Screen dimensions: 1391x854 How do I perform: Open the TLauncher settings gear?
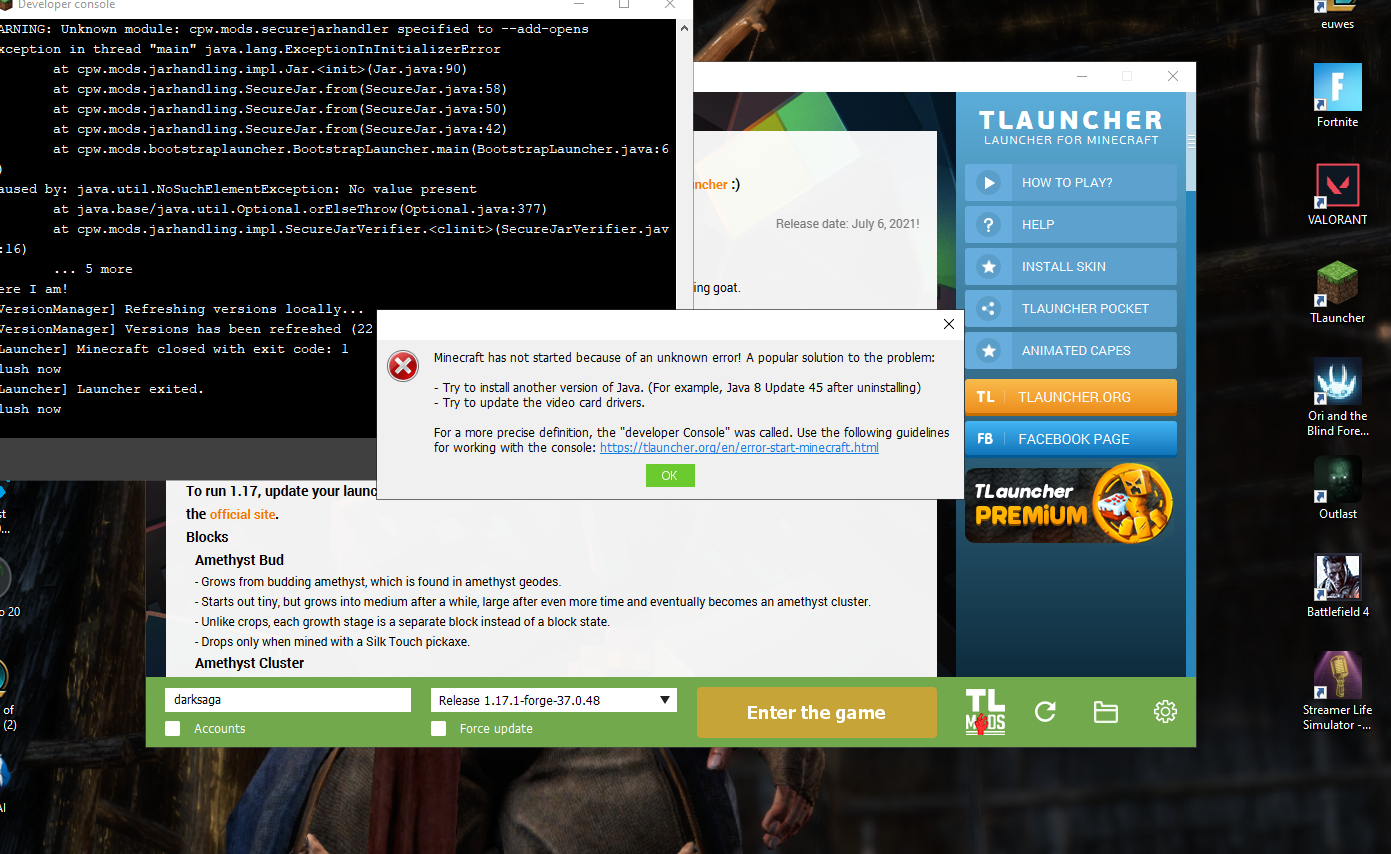coord(1165,712)
